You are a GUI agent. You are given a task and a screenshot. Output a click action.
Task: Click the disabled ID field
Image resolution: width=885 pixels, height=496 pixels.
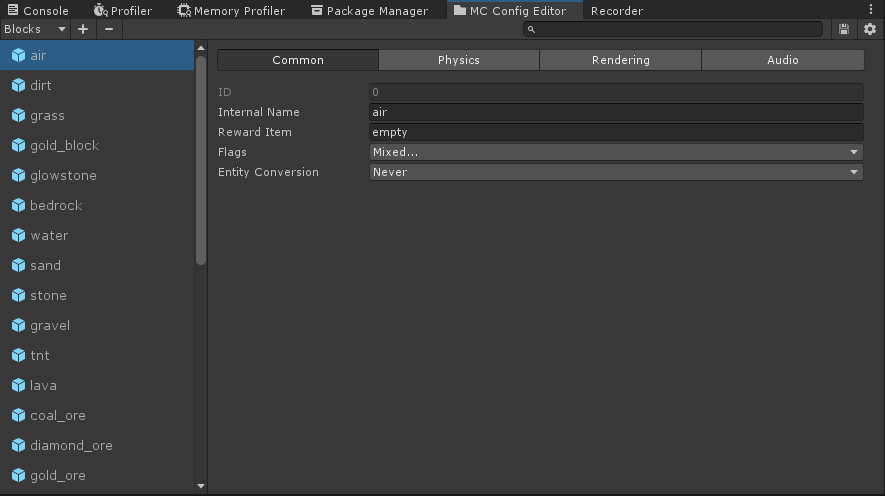(616, 92)
